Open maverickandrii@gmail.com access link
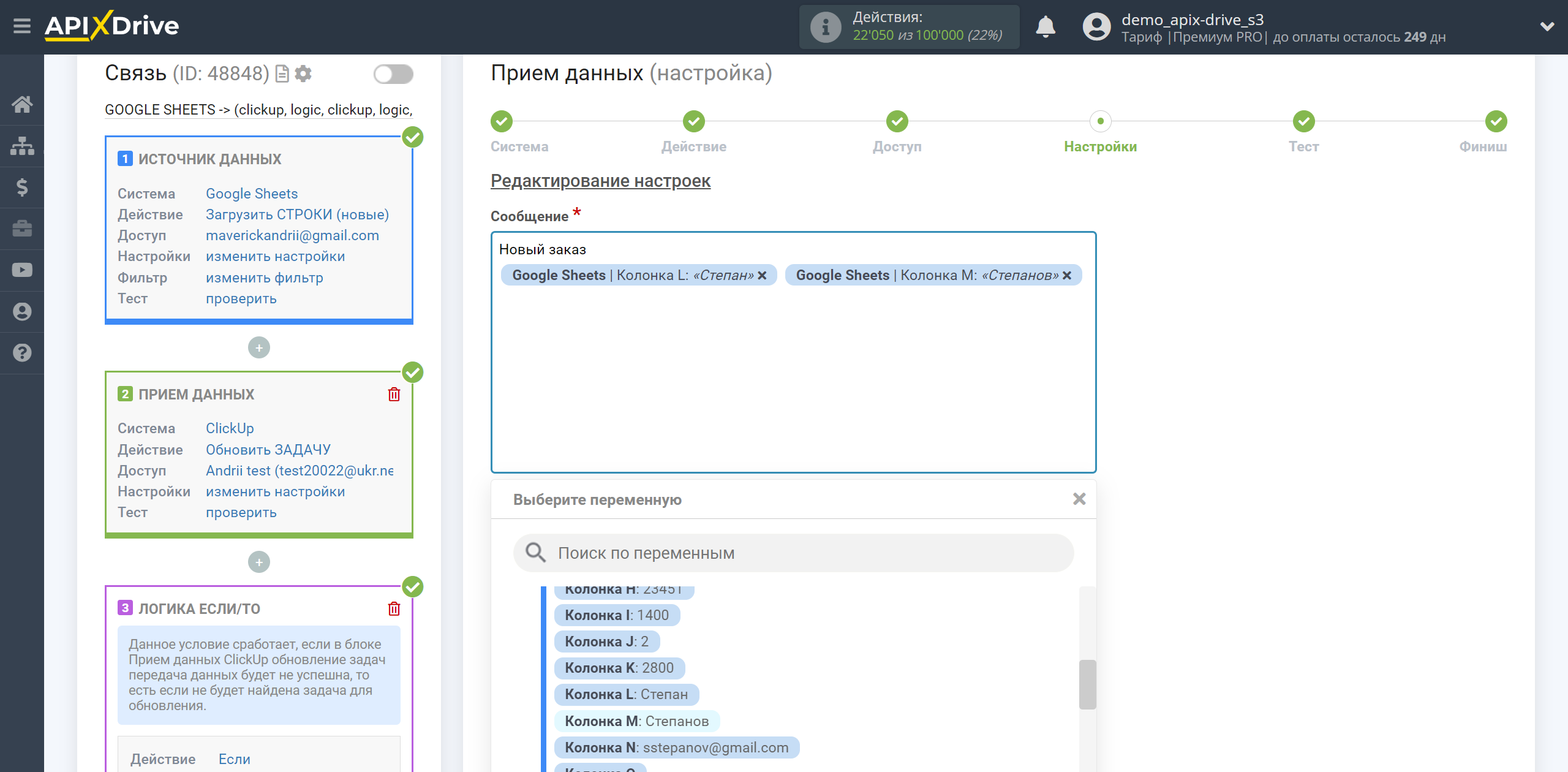This screenshot has height=772, width=1568. (292, 235)
